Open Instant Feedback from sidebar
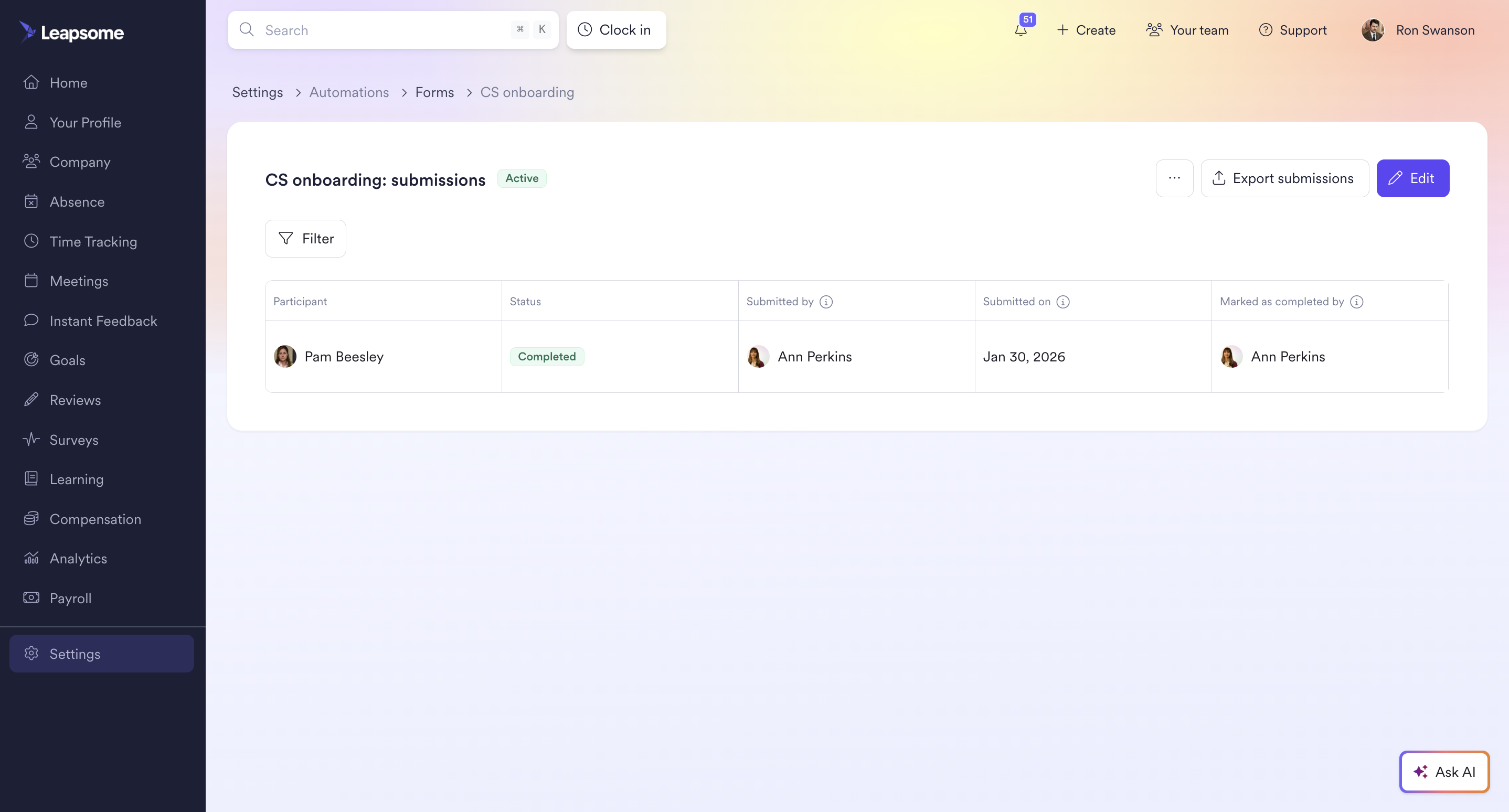The width and height of the screenshot is (1509, 812). pos(103,320)
